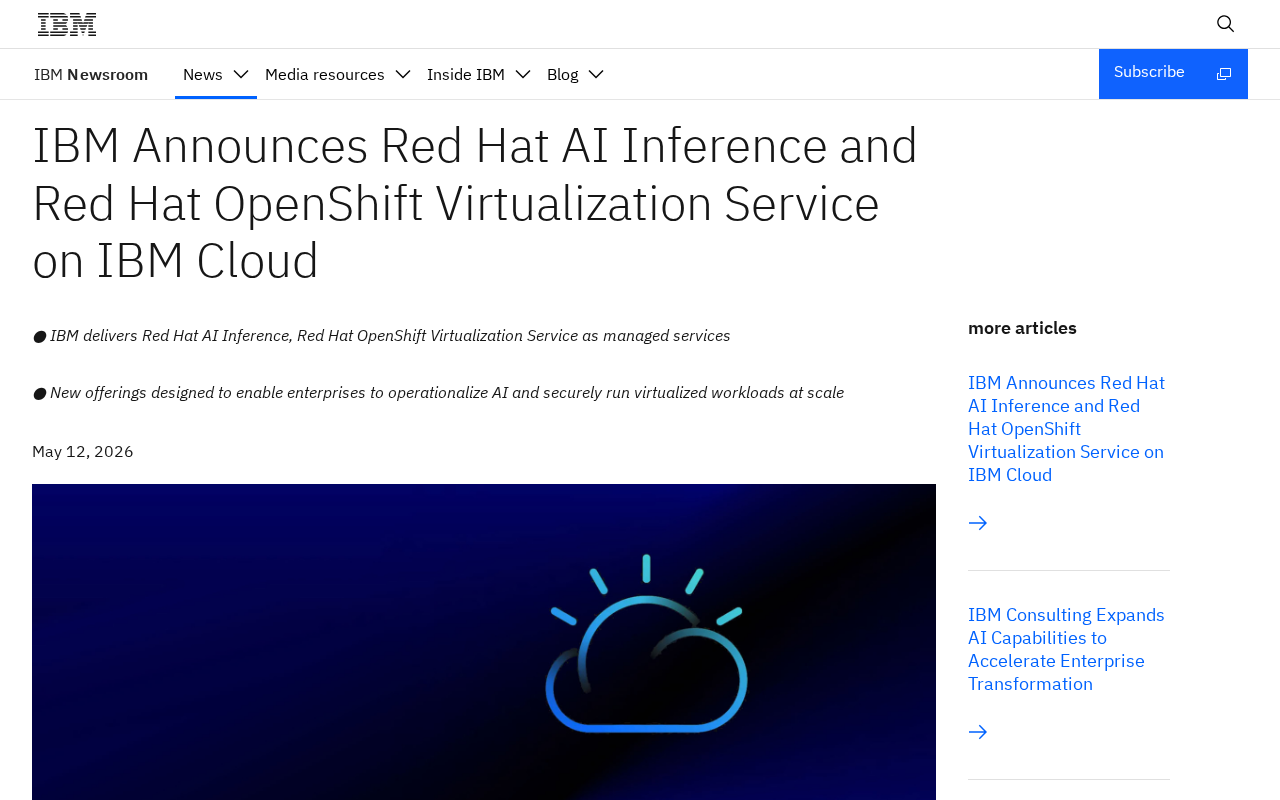The width and height of the screenshot is (1280, 800).
Task: Open the Blog menu item
Action: (563, 74)
